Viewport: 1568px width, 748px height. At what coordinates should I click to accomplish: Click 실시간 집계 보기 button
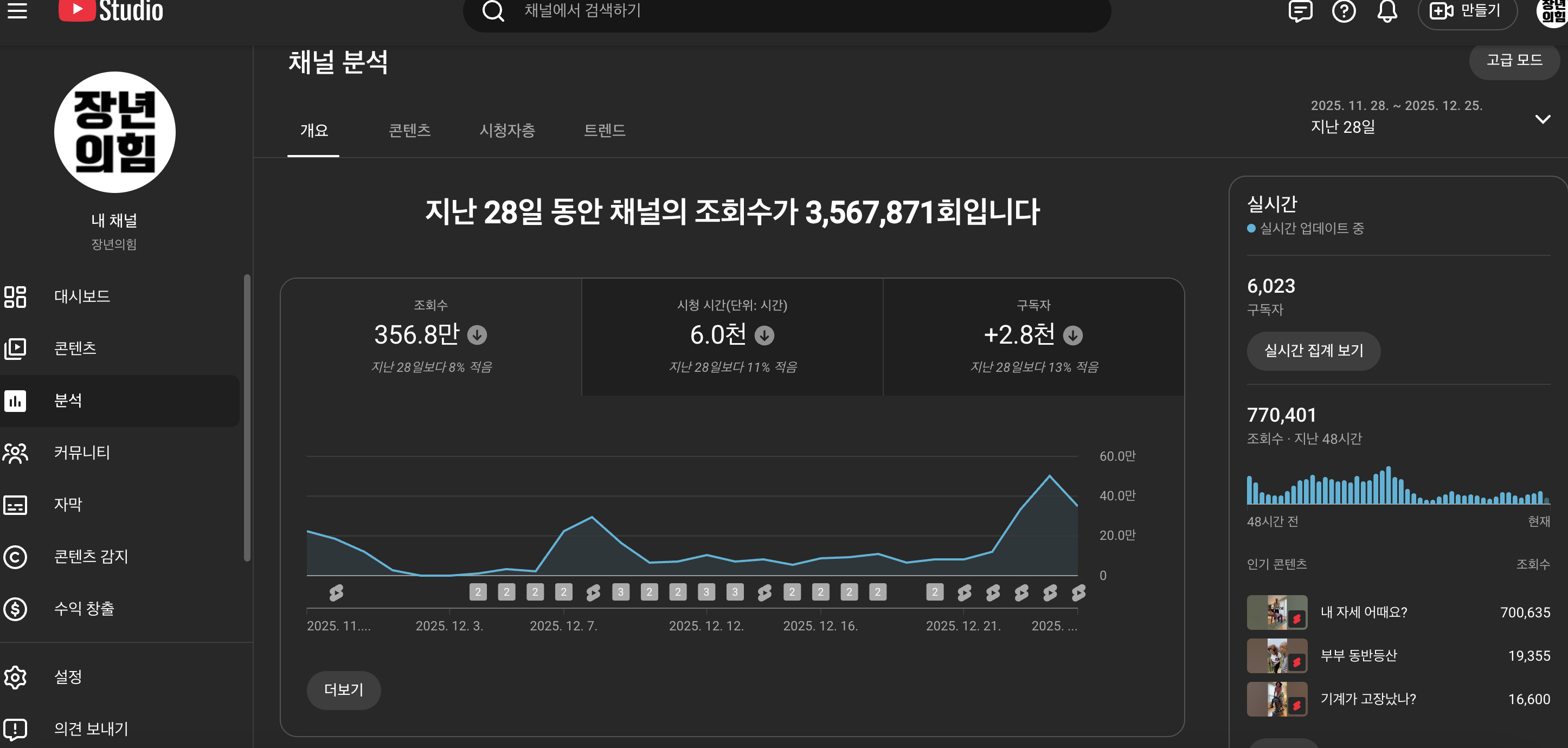pos(1313,351)
